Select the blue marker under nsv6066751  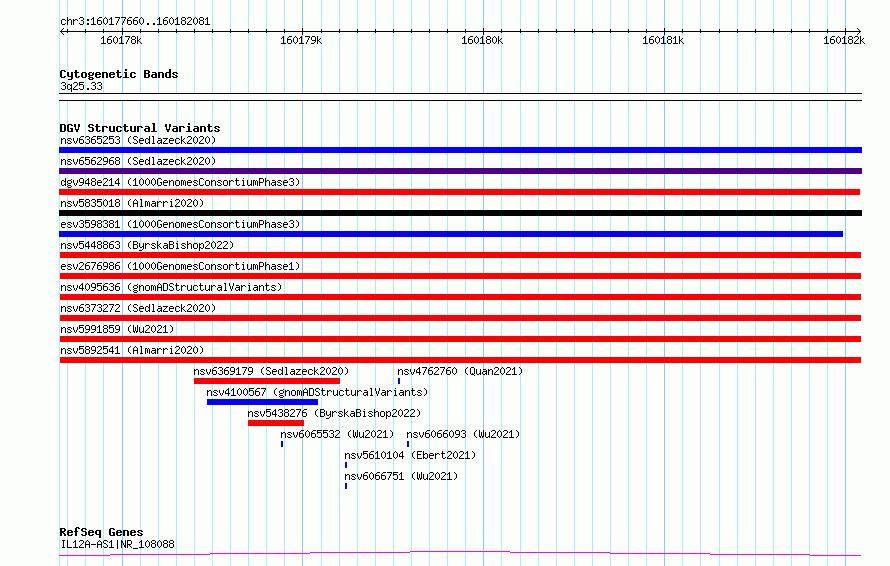(x=346, y=486)
